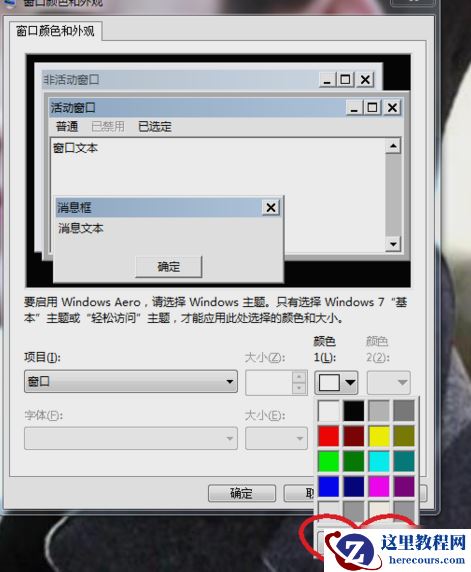Select the bright blue swatch
Screen dimensions: 471x572
[329, 487]
